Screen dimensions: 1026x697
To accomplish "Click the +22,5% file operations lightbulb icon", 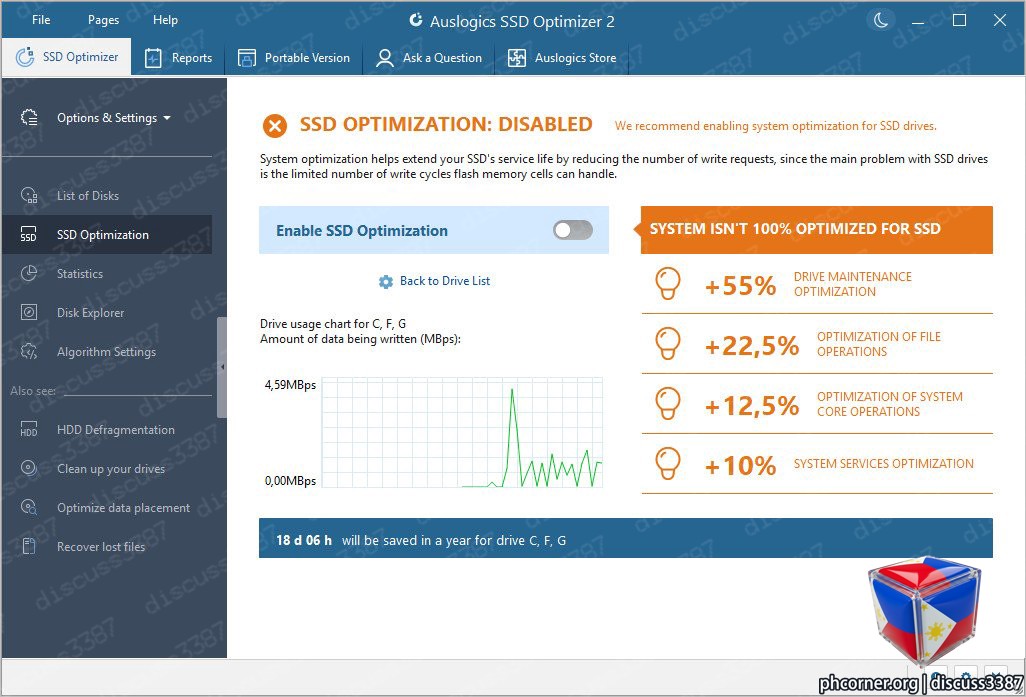I will [667, 344].
